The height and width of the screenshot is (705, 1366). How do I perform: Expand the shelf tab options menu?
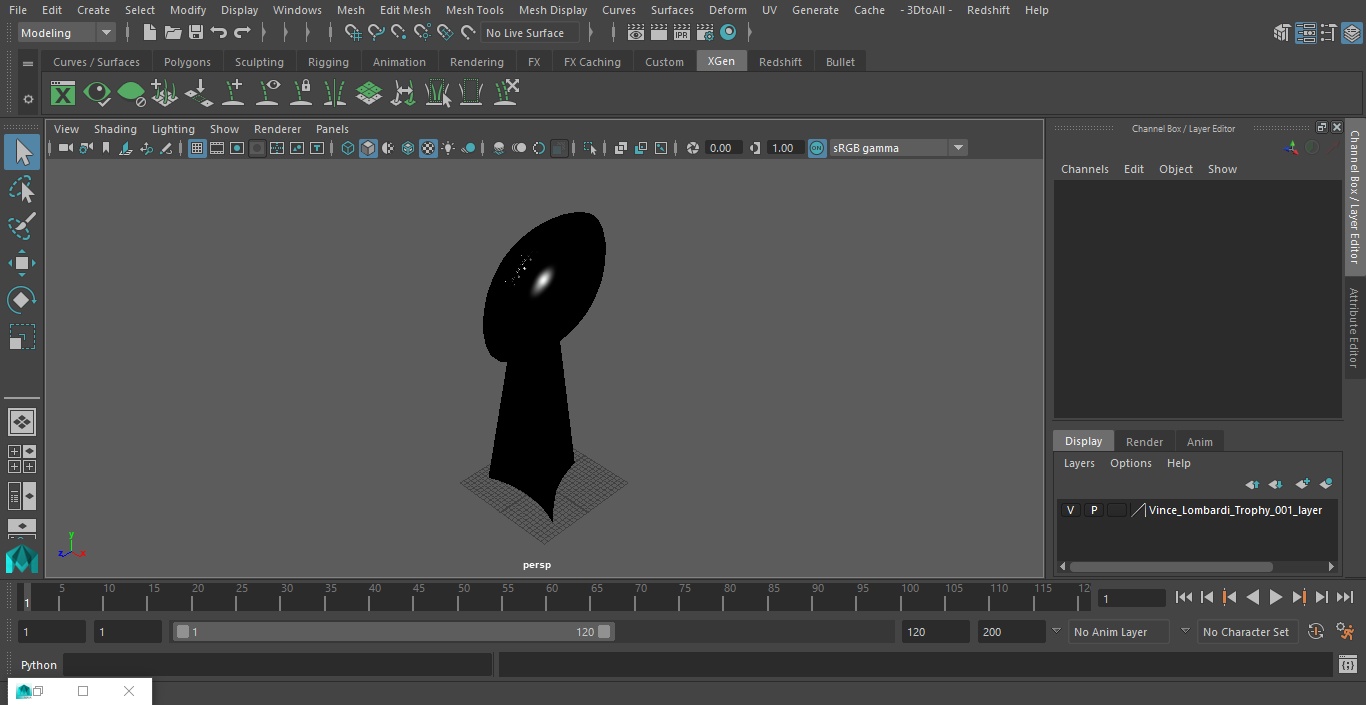[x=28, y=63]
